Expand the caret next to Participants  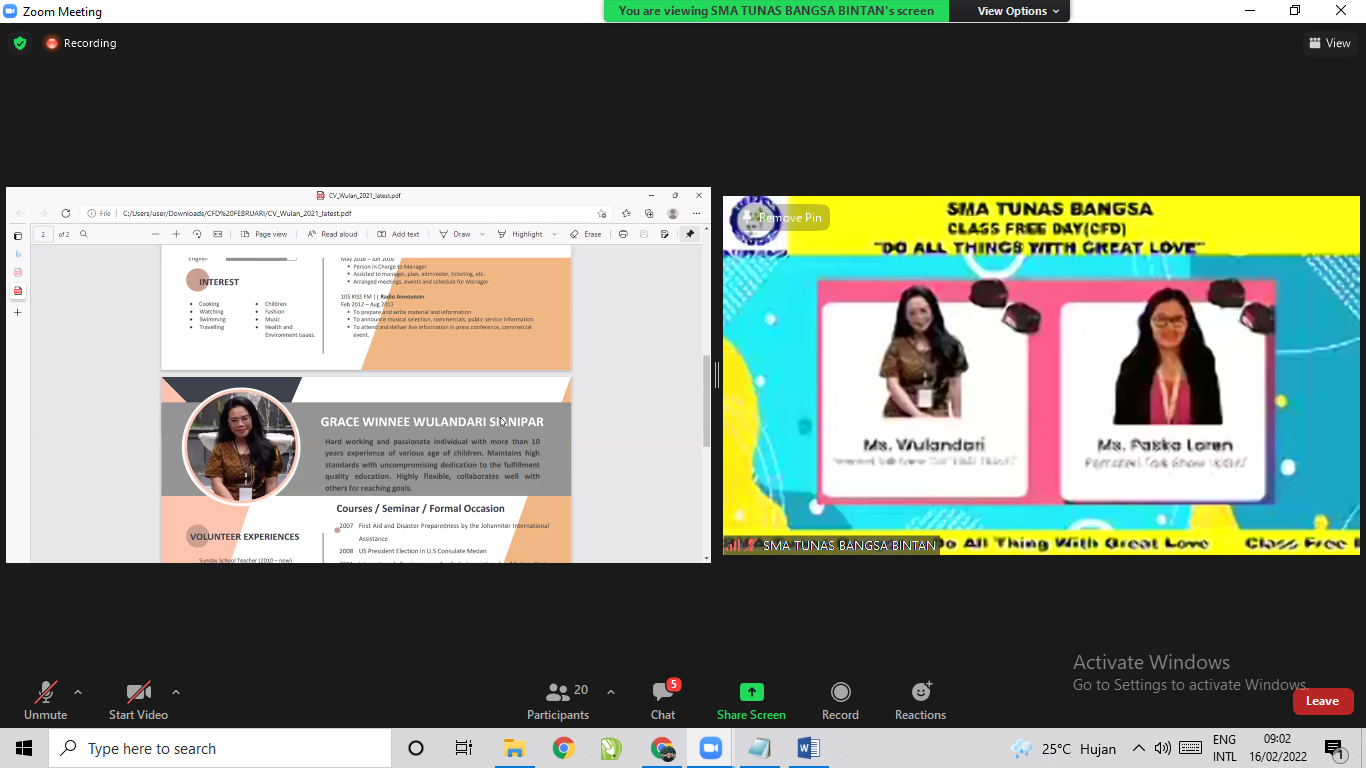(611, 692)
